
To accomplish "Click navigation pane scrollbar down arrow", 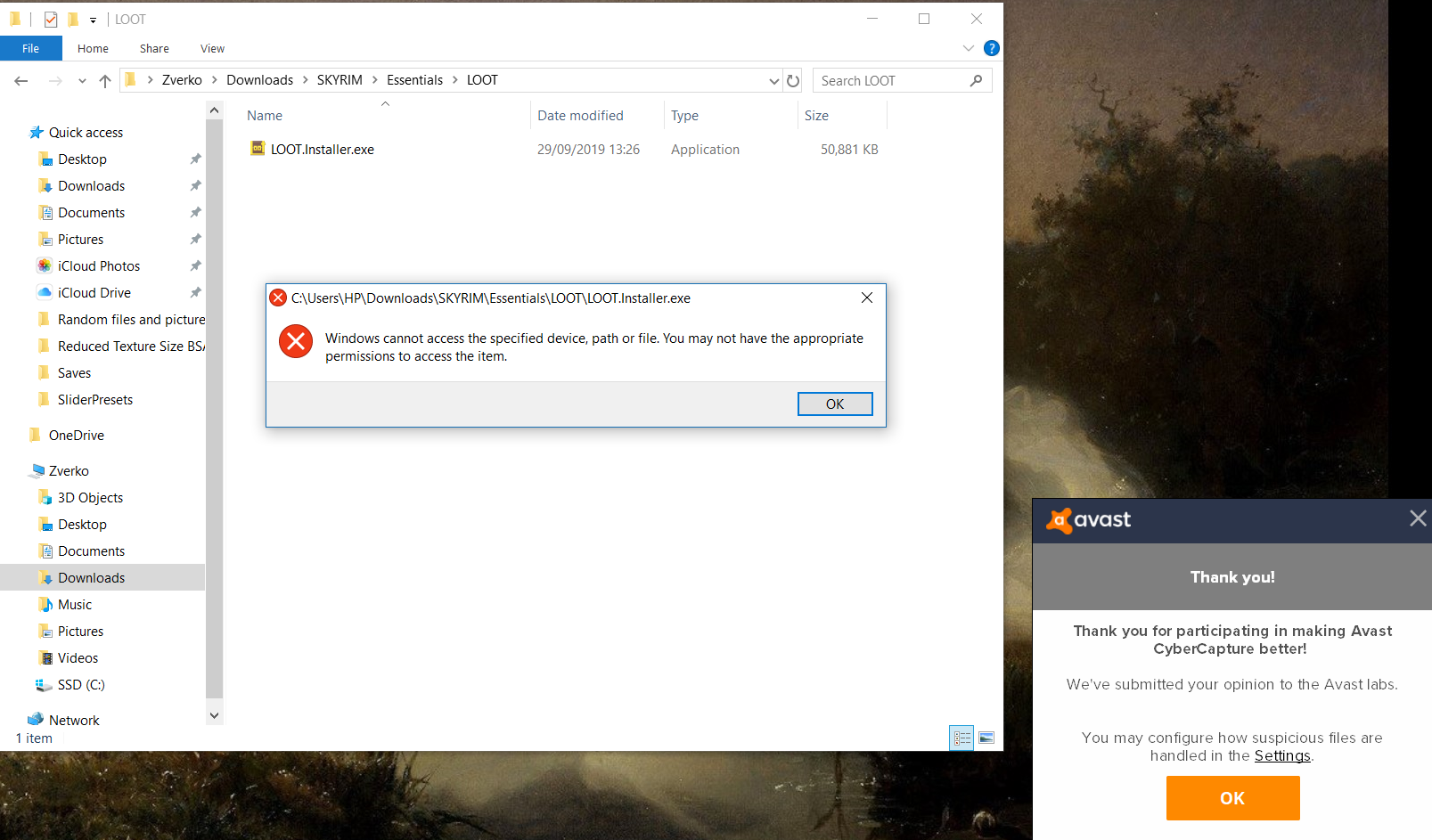I will (214, 715).
